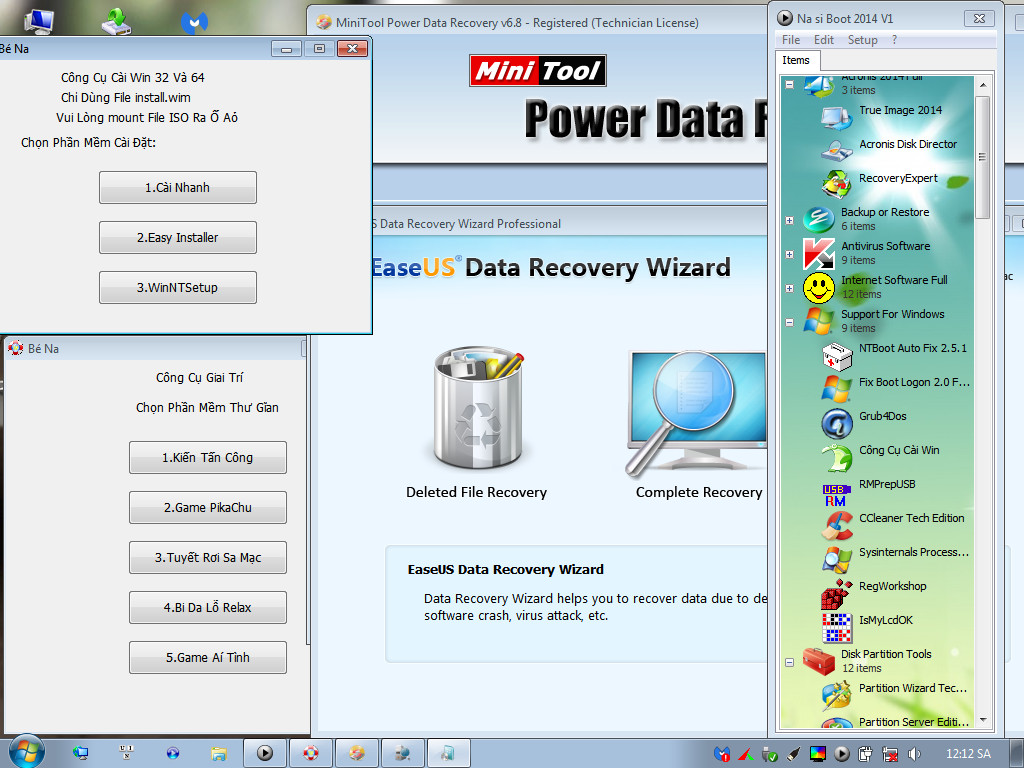
Task: Launch Fix Boot Logon 2.0
Action: 914,382
